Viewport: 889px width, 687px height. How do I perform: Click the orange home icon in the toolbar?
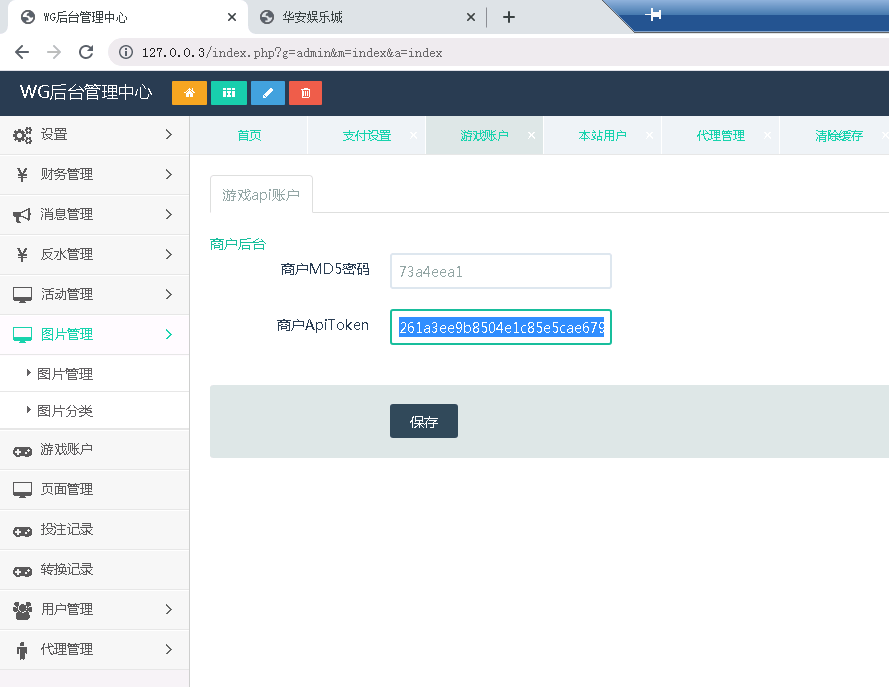point(188,92)
